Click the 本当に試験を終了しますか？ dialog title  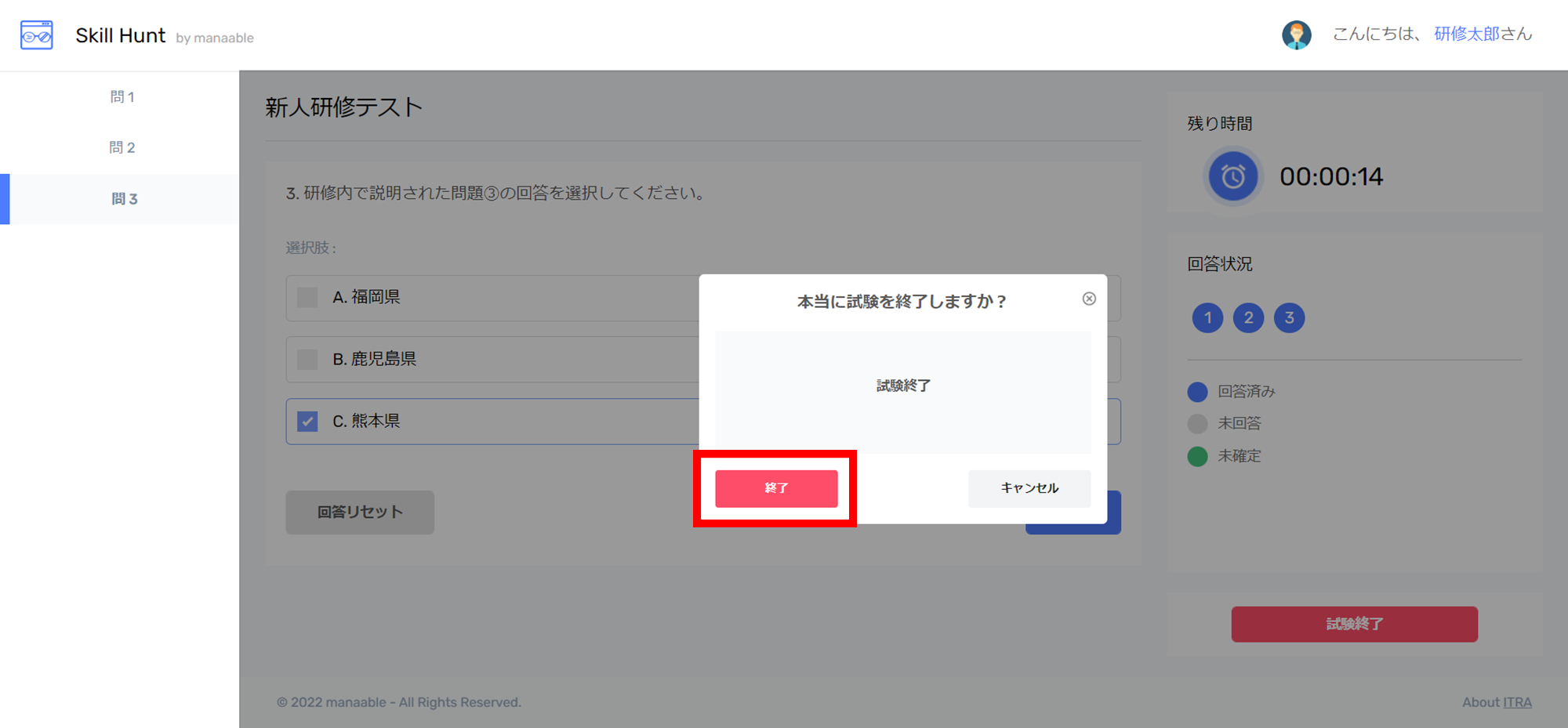point(902,302)
